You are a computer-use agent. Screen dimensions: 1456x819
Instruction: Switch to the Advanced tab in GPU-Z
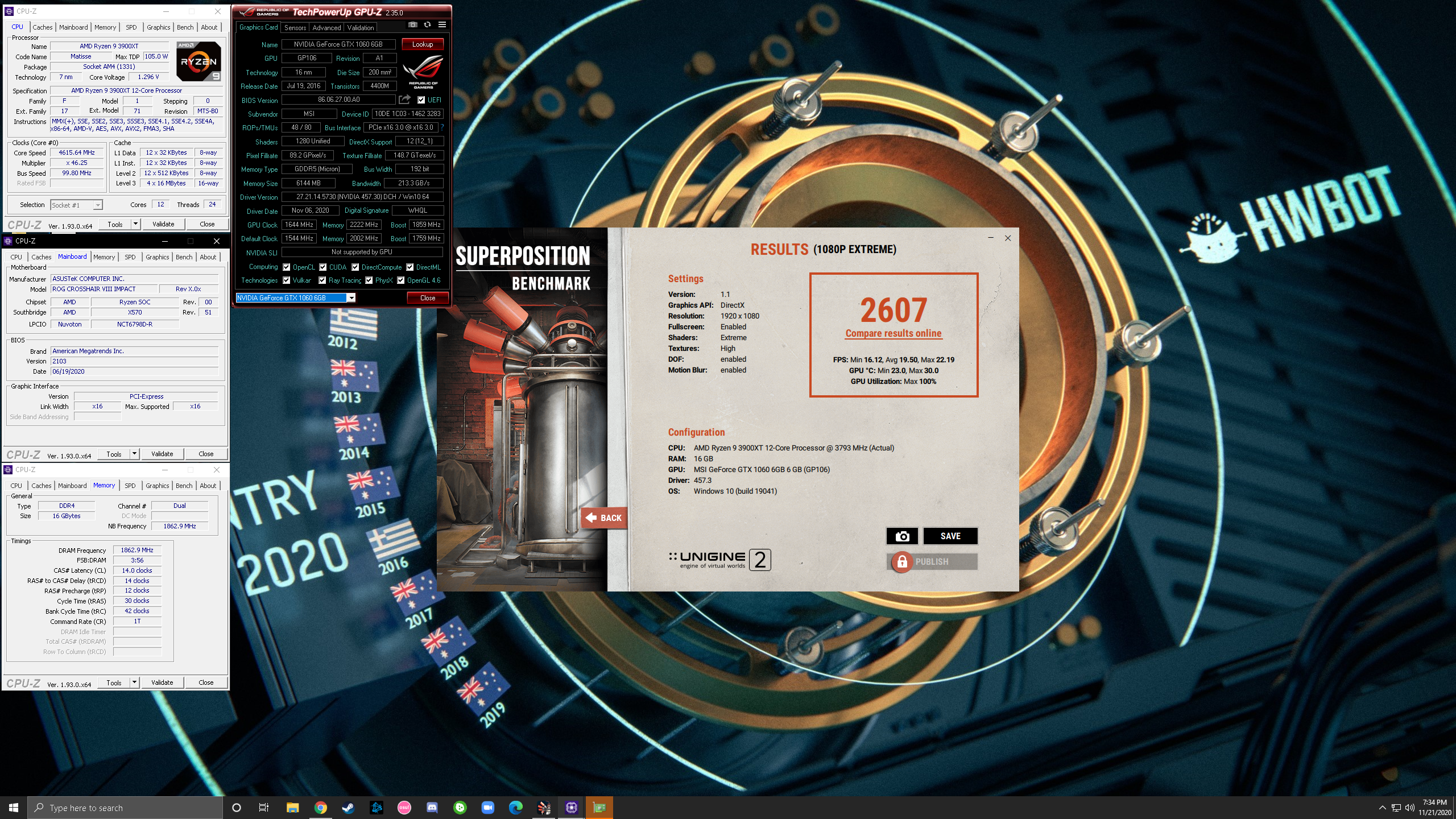coord(327,27)
